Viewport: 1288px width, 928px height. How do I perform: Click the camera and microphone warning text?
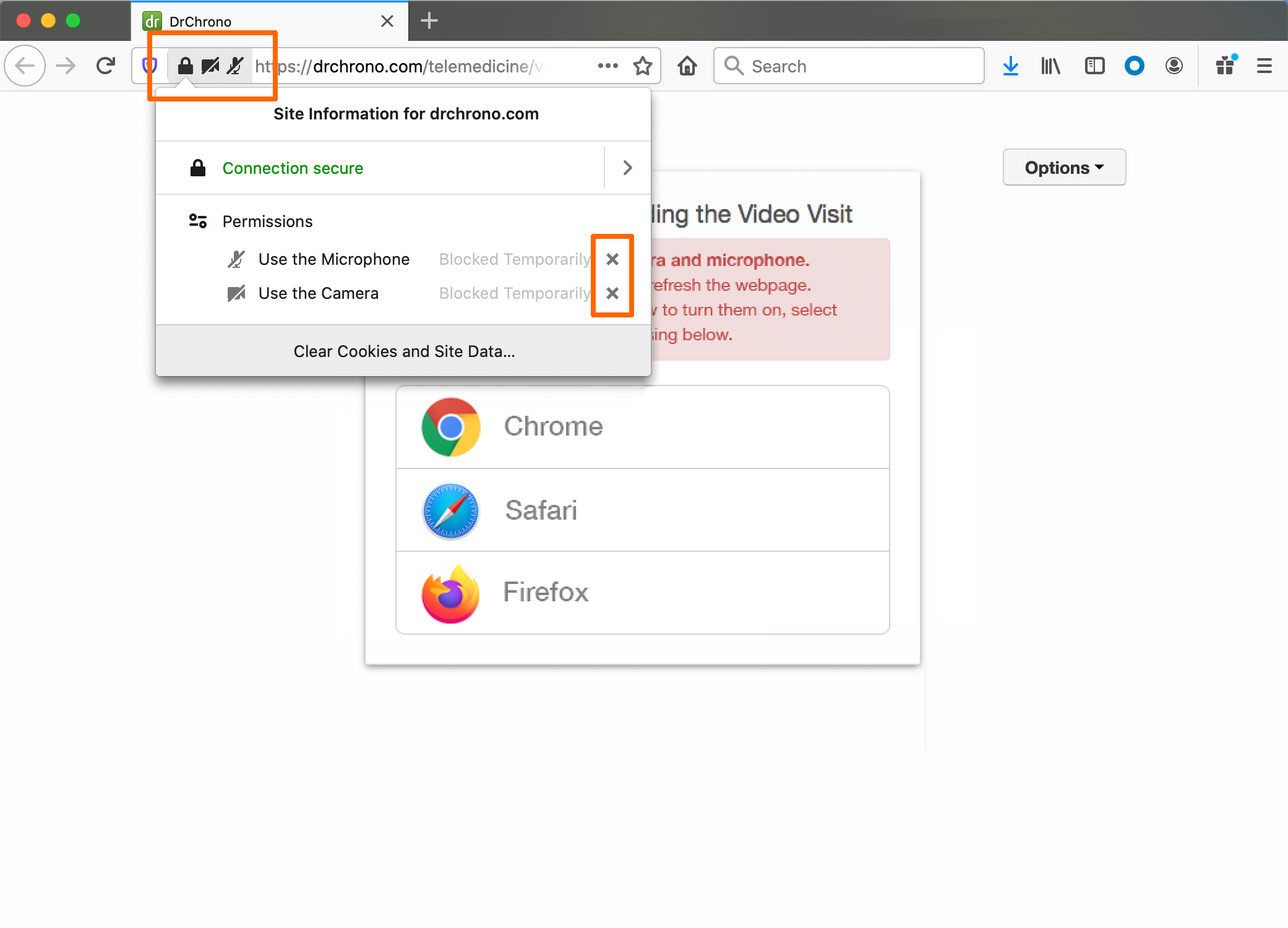click(x=730, y=260)
